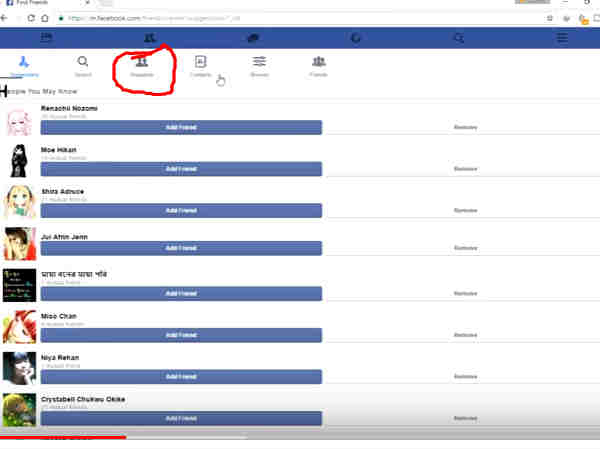Open the Contacts tab
This screenshot has height=450, width=600.
pyautogui.click(x=200, y=66)
